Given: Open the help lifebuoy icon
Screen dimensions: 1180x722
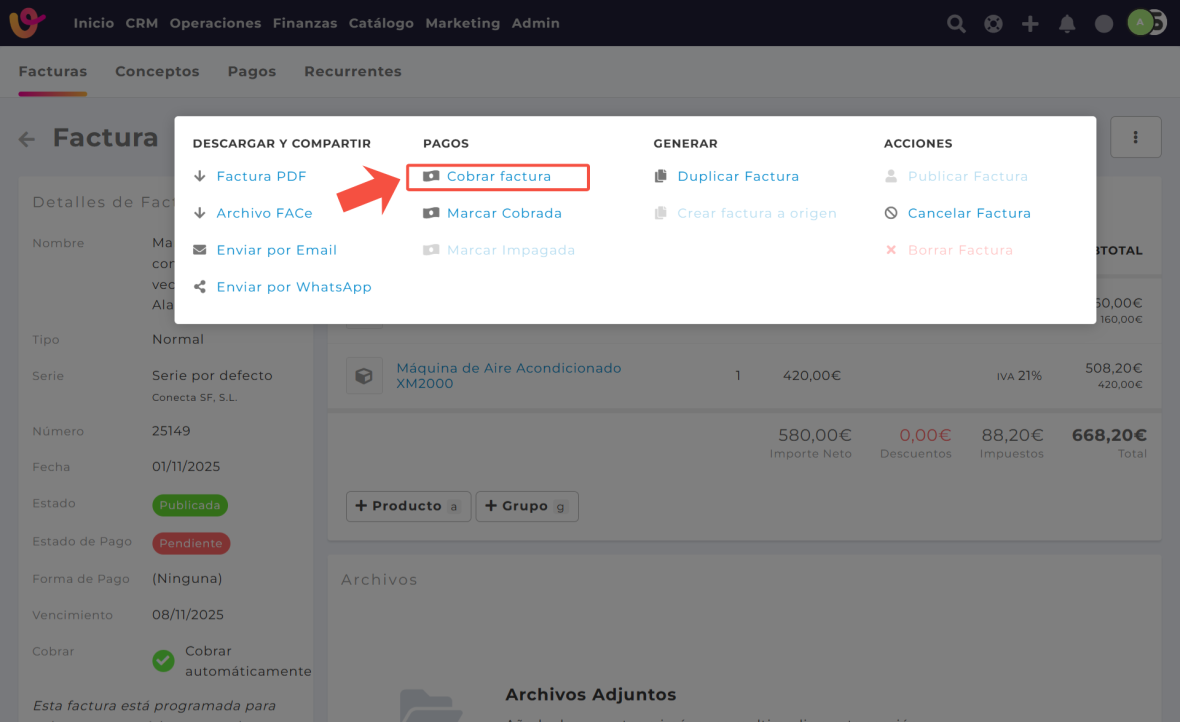Looking at the screenshot, I should click(x=993, y=24).
